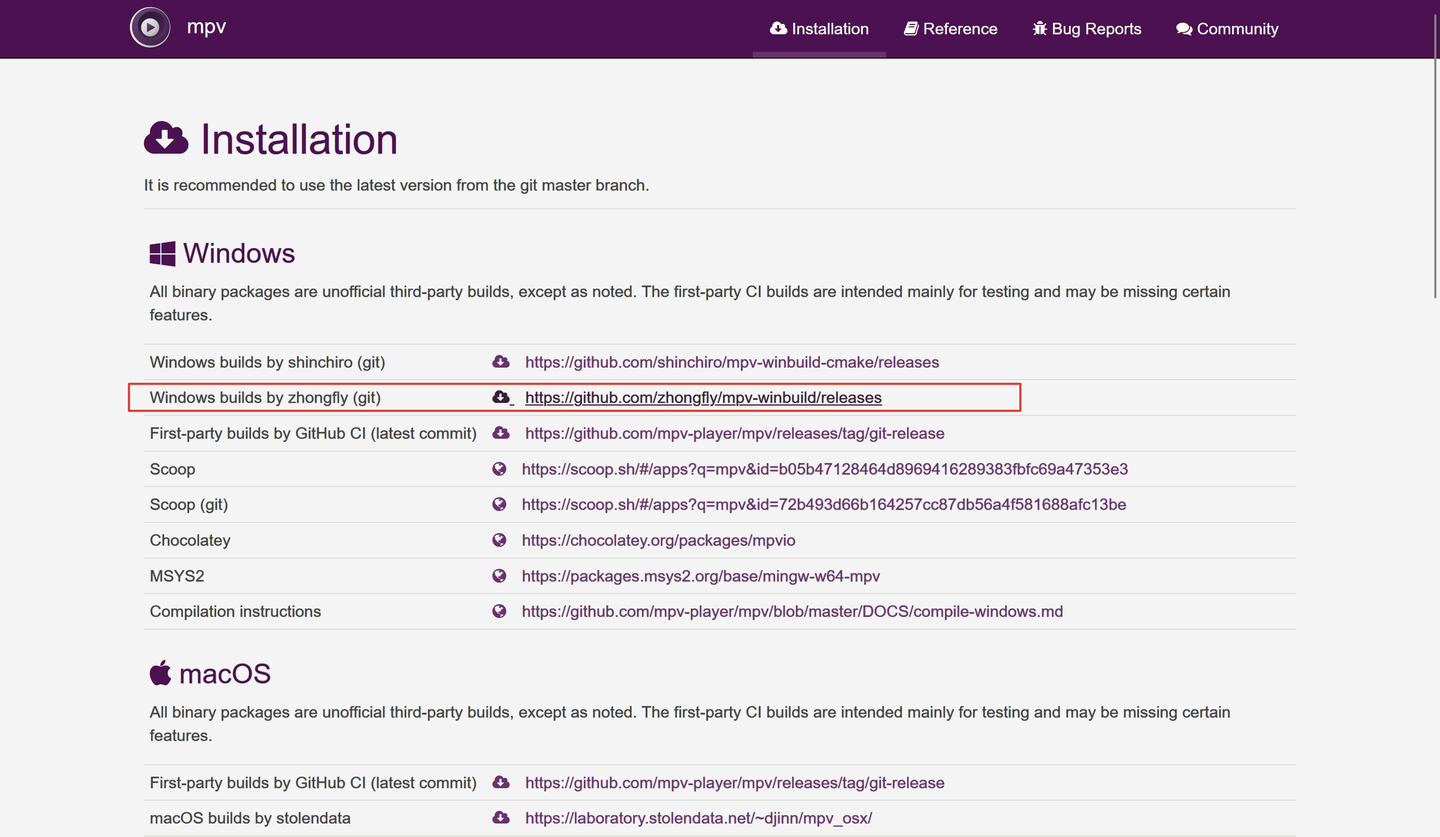Open the Scoop link ending in 47353e3
This screenshot has width=1440, height=837.
tap(825, 469)
